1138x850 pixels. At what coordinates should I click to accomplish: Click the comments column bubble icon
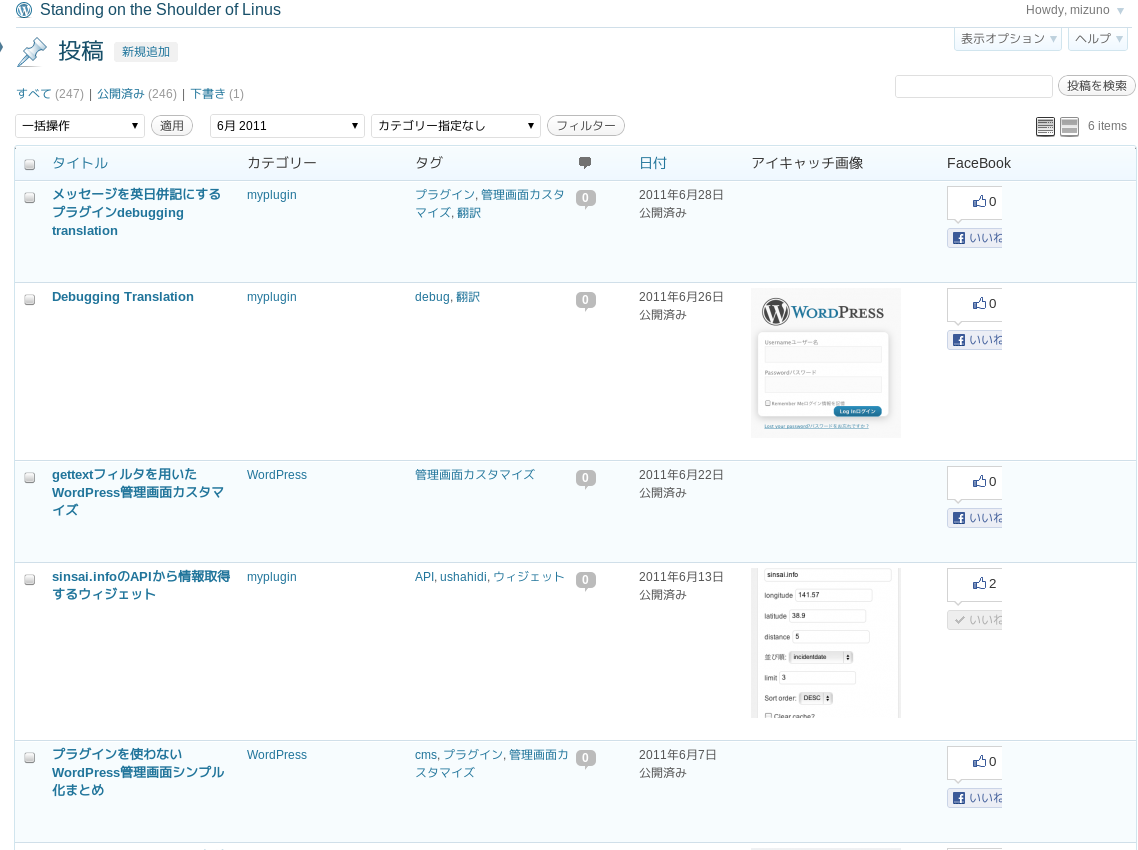point(584,163)
